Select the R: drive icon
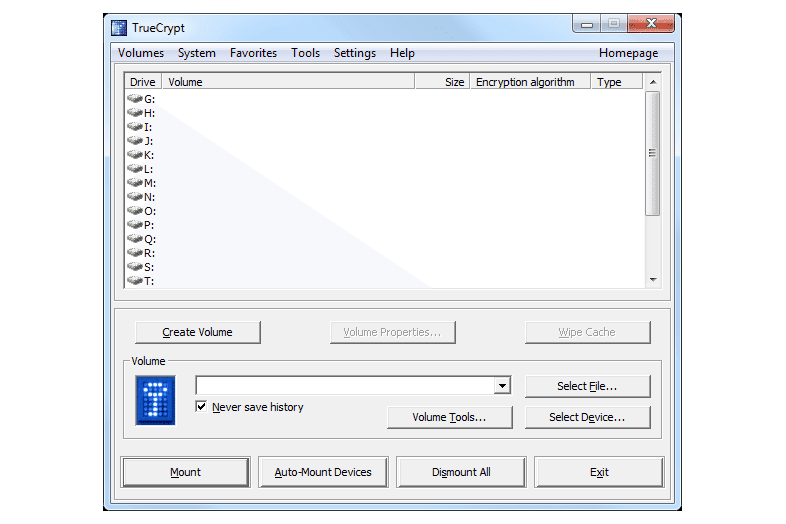 point(135,253)
